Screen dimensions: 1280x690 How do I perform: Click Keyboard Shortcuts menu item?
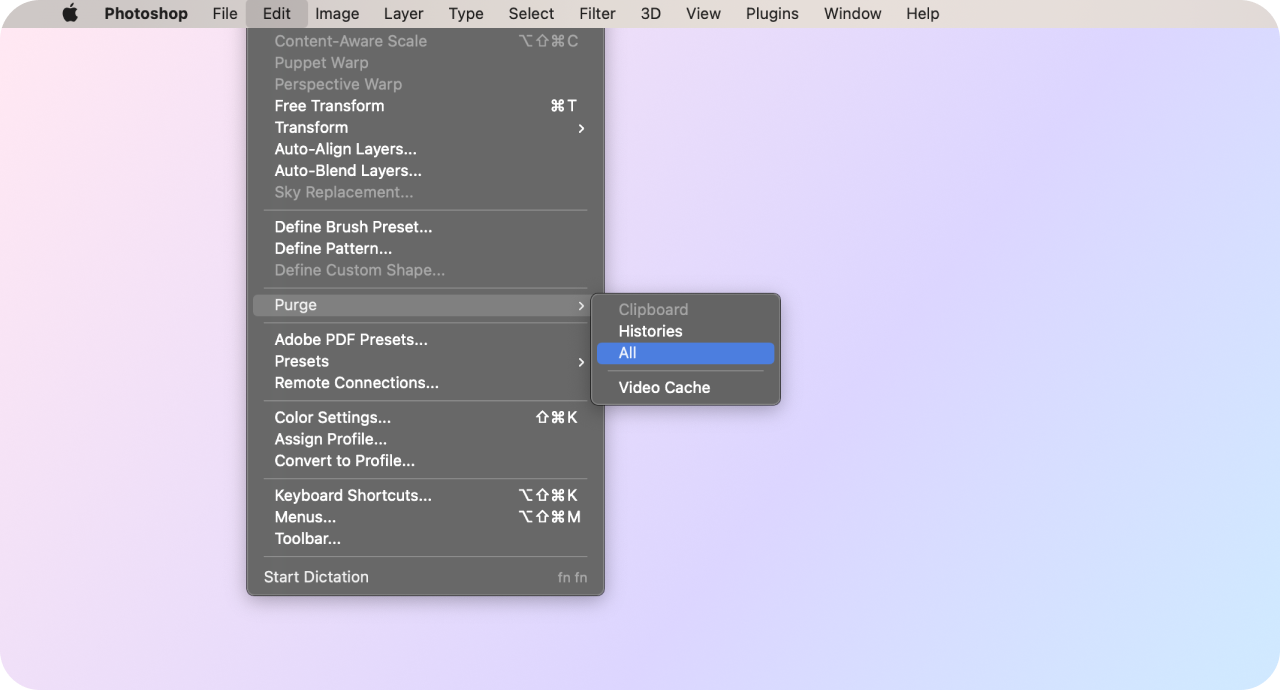353,496
